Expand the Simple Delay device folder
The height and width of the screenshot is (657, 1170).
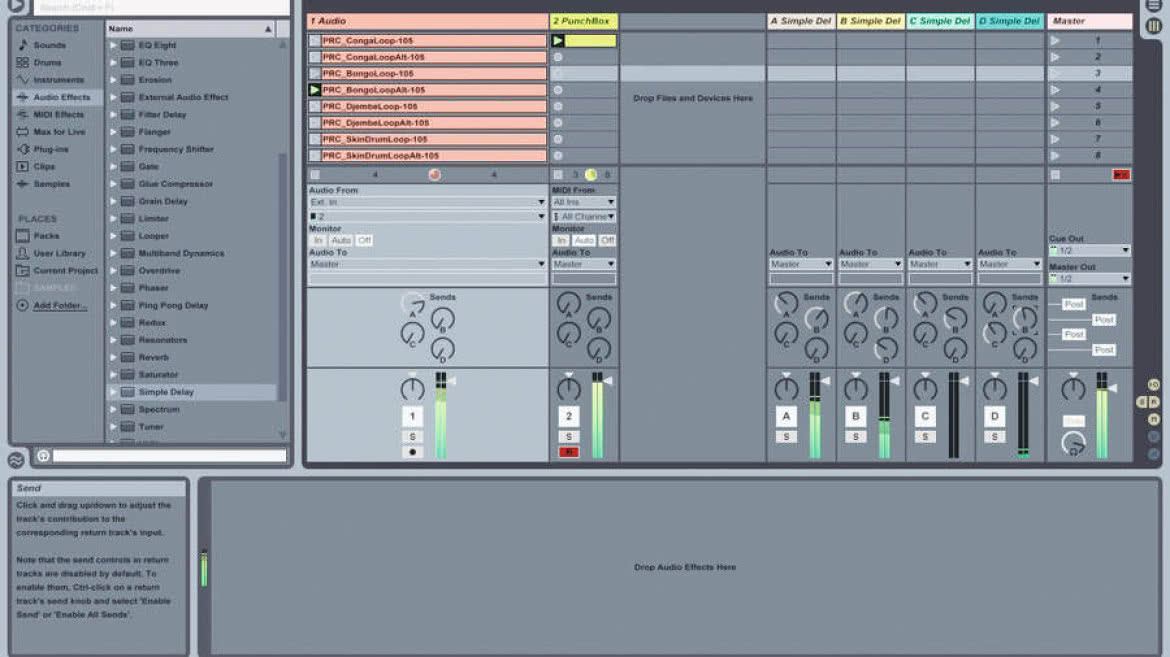coord(113,392)
